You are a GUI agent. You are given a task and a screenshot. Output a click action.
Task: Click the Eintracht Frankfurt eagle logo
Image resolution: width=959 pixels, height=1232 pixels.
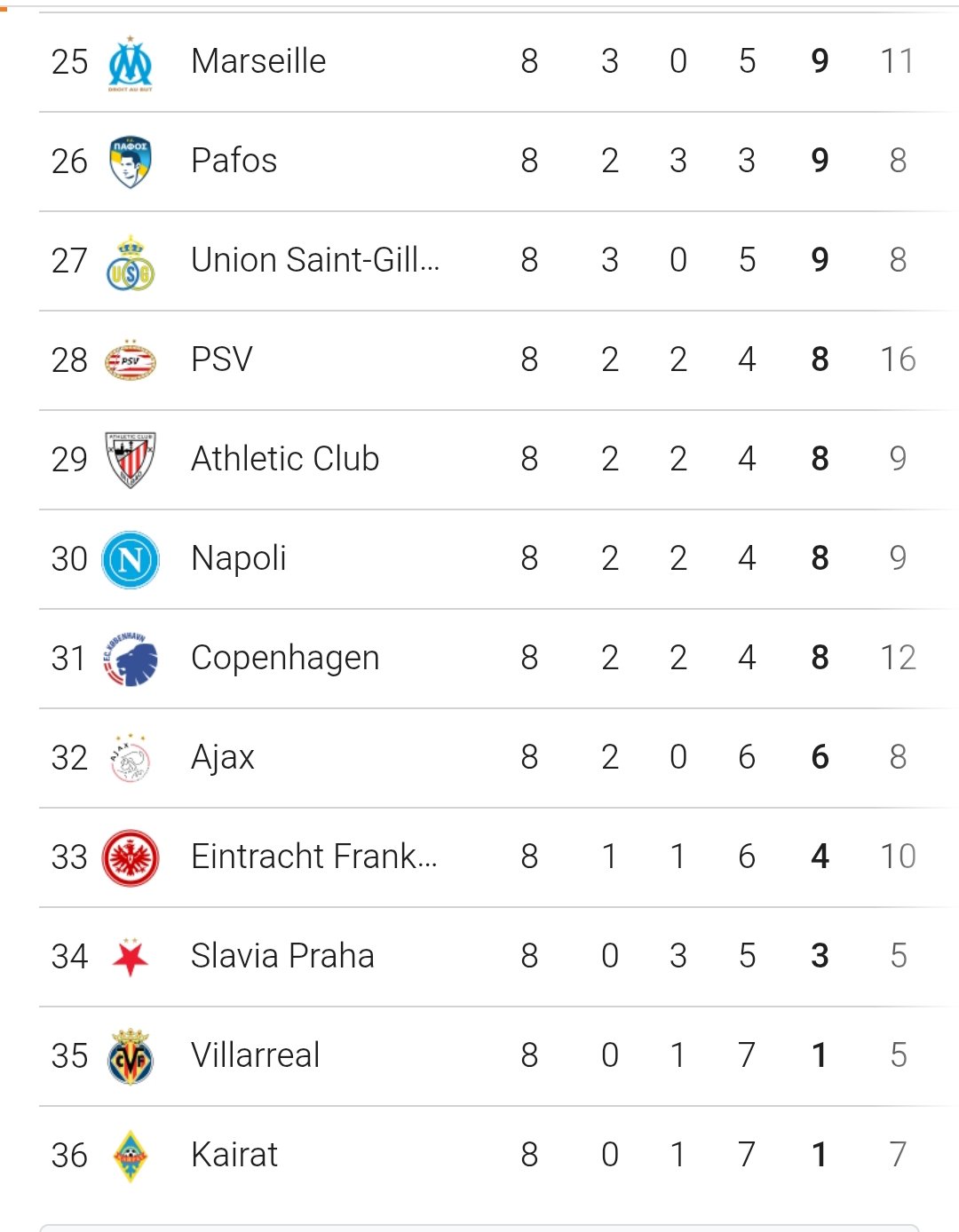click(131, 858)
